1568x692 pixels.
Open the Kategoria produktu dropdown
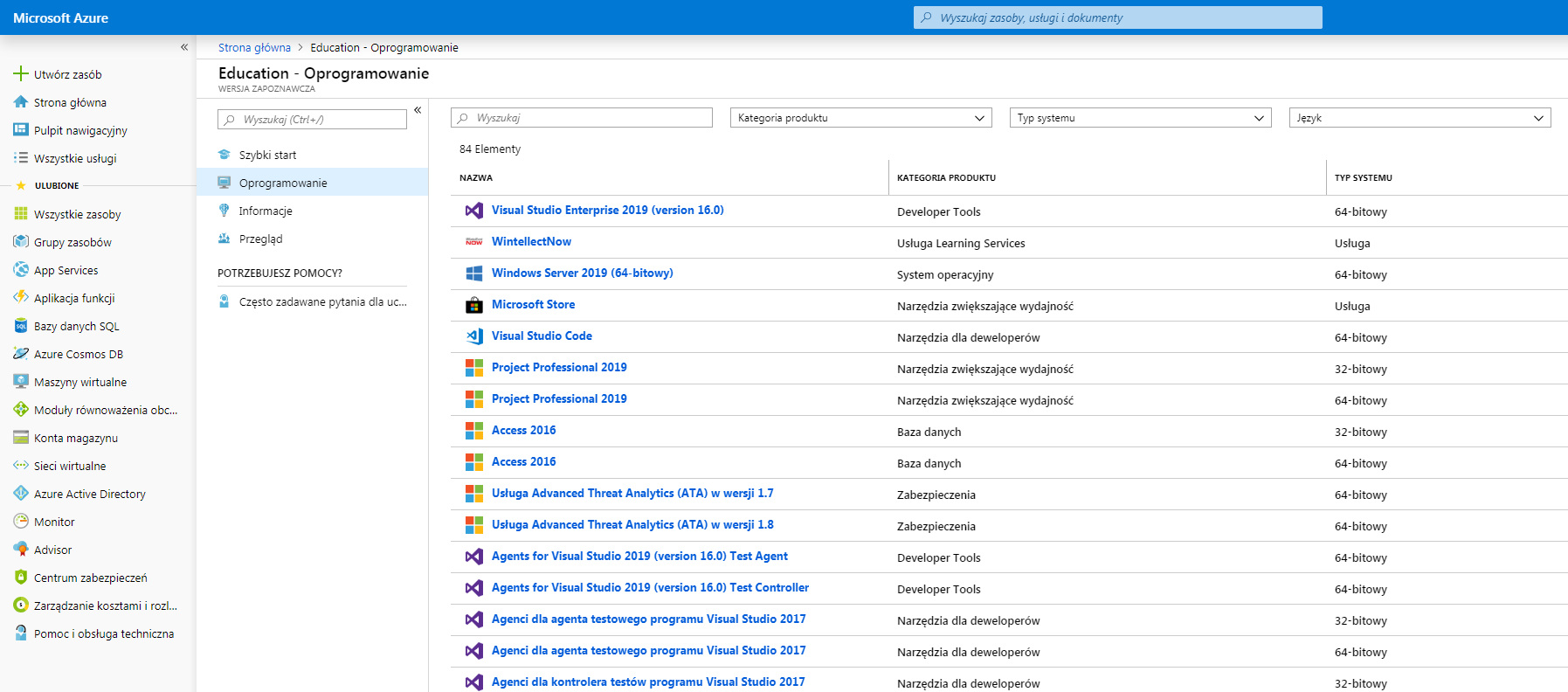860,118
